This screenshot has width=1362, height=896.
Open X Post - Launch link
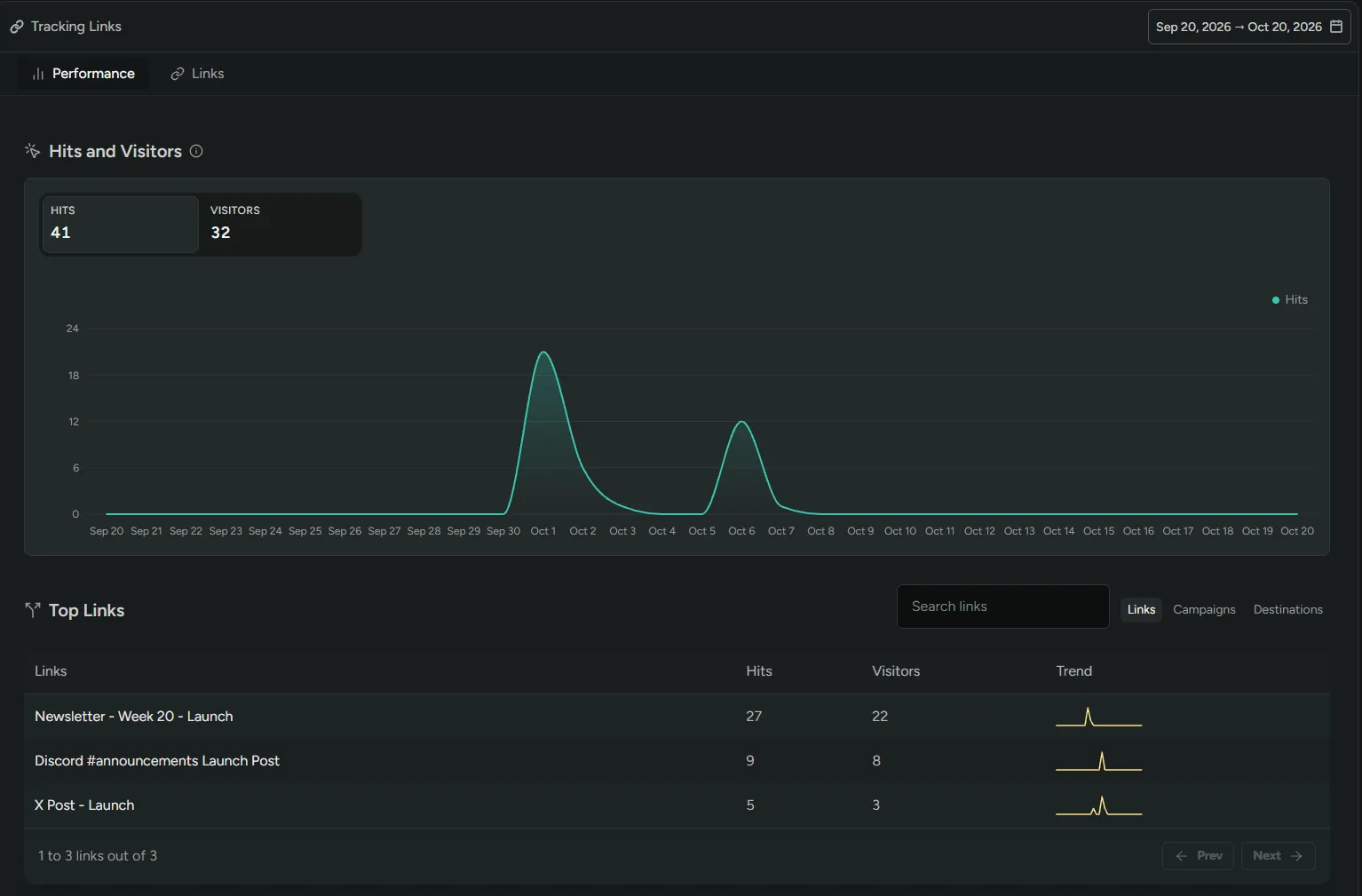pyautogui.click(x=84, y=805)
